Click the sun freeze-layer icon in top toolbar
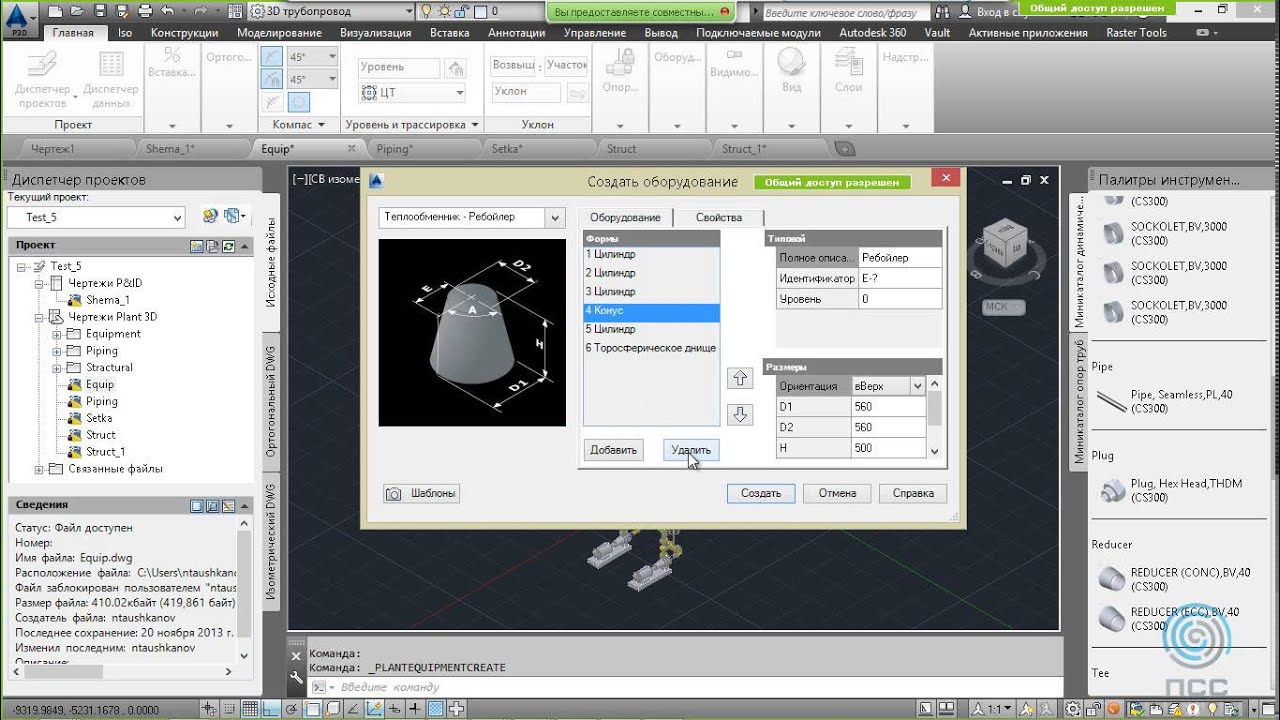 [445, 11]
